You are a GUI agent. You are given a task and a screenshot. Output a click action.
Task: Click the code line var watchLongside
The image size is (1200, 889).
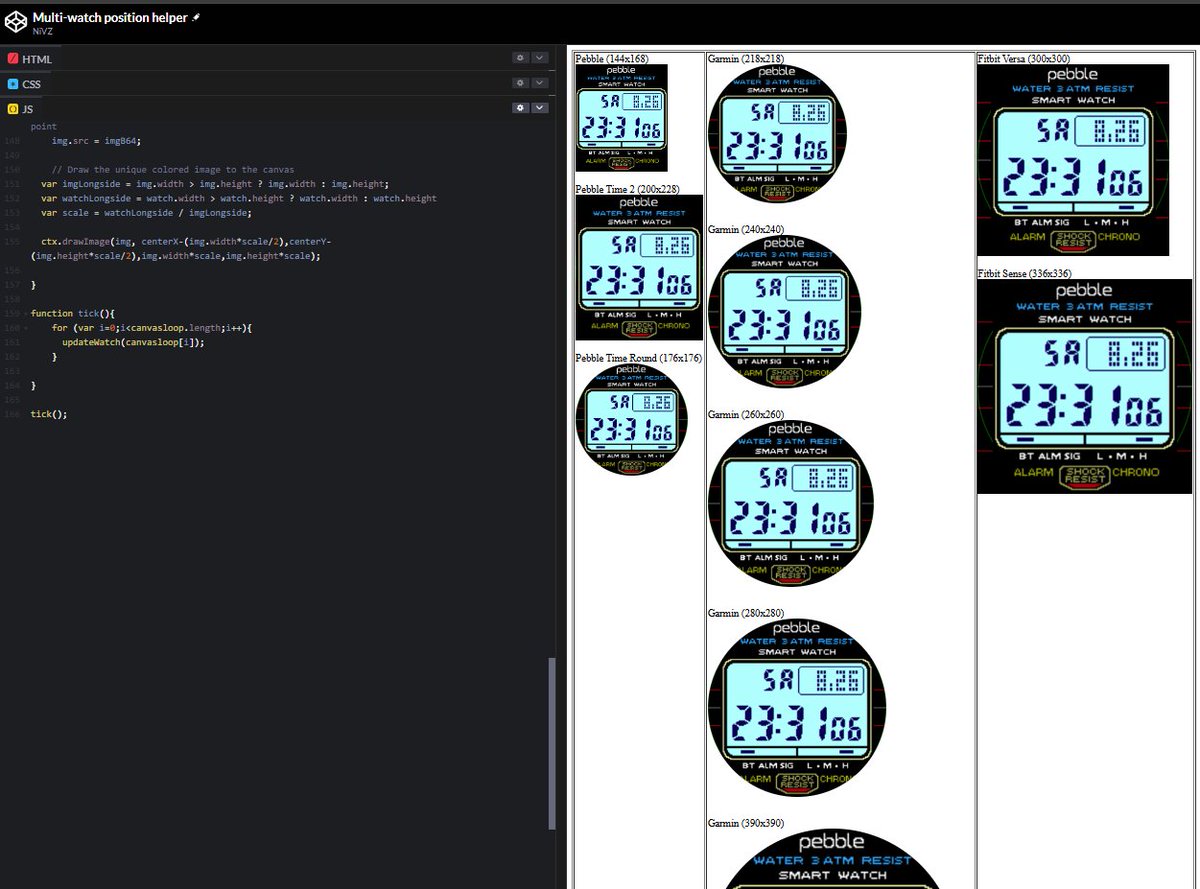point(239,198)
